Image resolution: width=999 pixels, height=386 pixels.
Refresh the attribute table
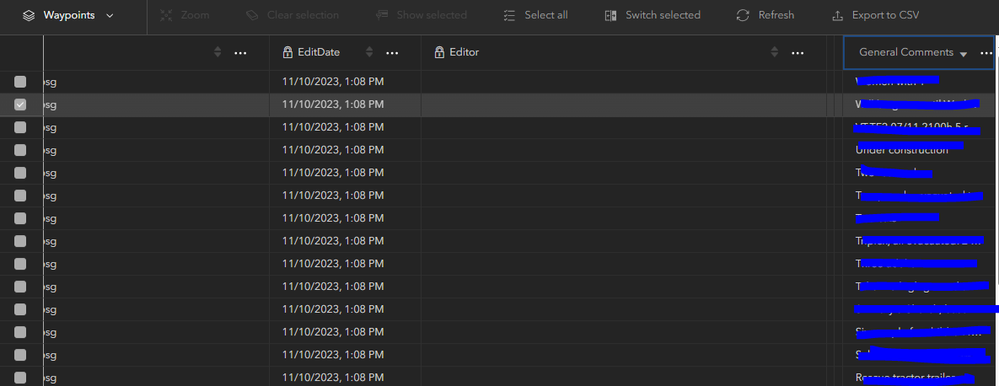click(x=765, y=15)
